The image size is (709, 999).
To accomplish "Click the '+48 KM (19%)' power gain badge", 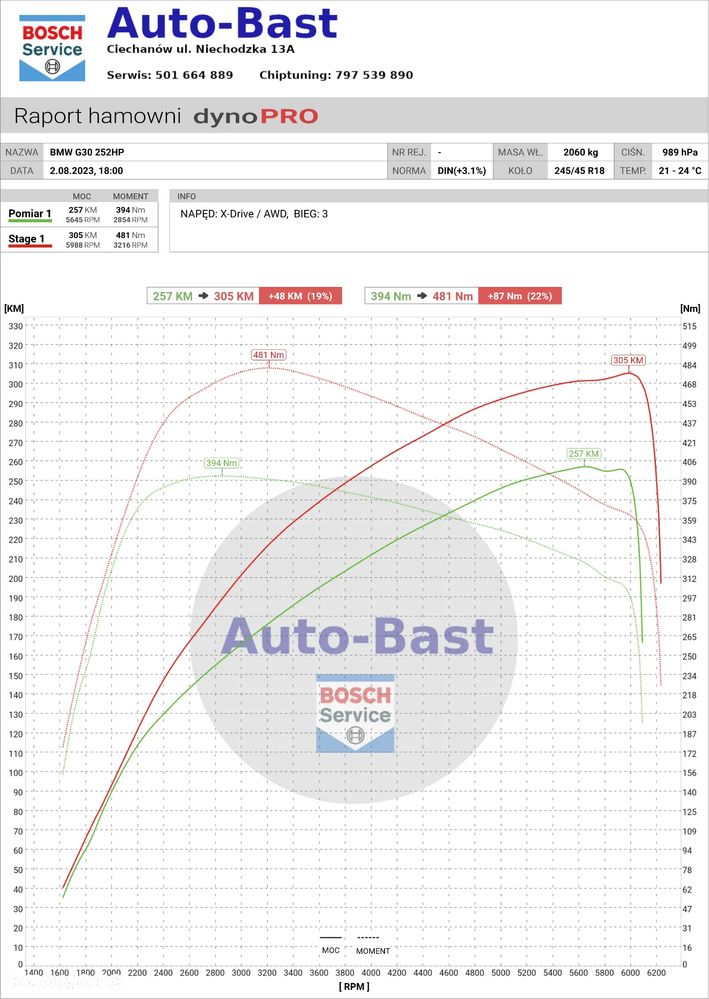I will (x=300, y=296).
